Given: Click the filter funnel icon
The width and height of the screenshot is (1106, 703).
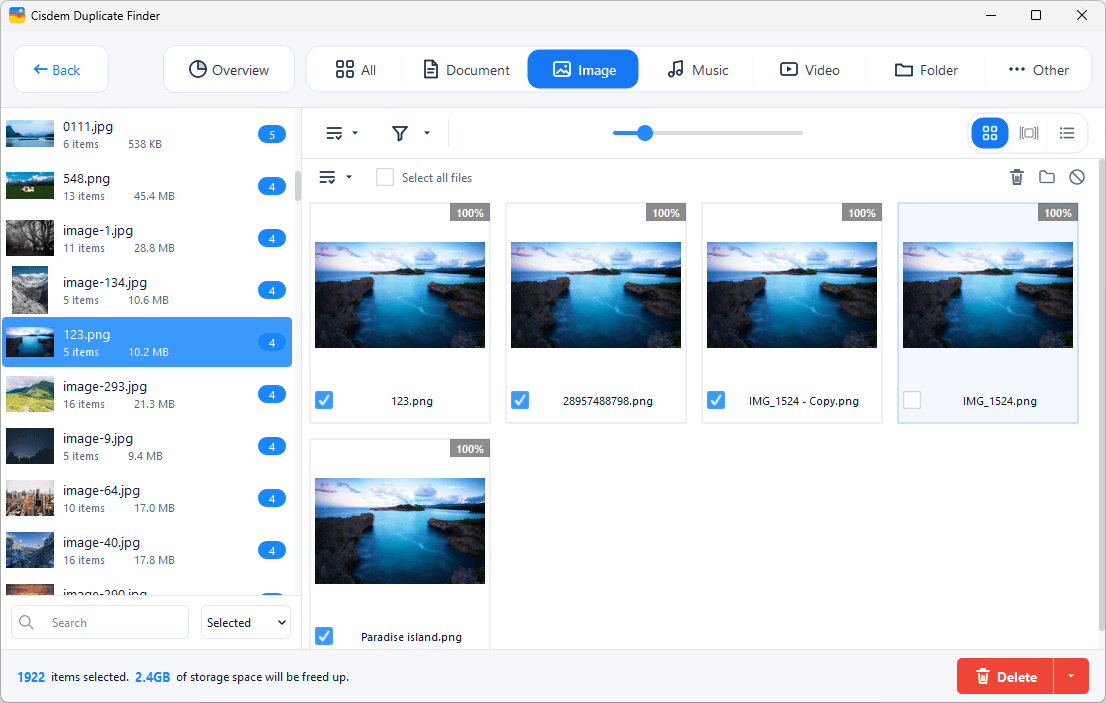Looking at the screenshot, I should pos(400,133).
